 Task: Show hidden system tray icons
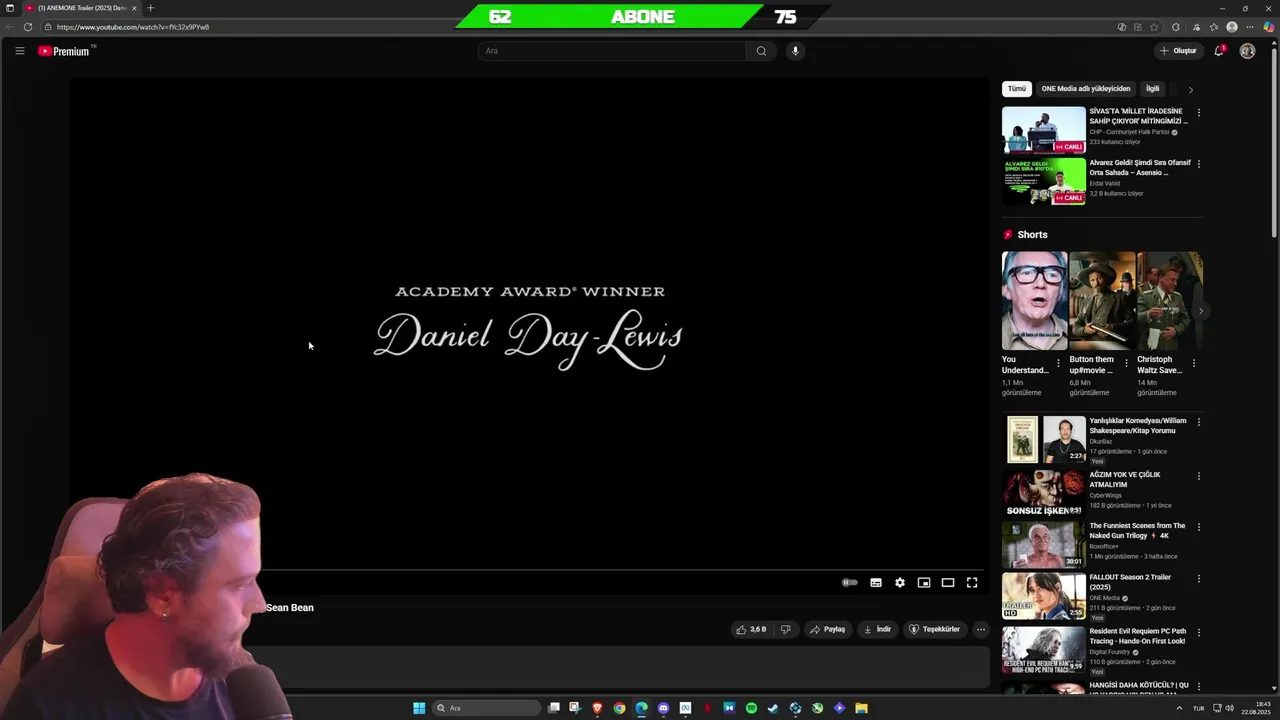click(x=1179, y=708)
